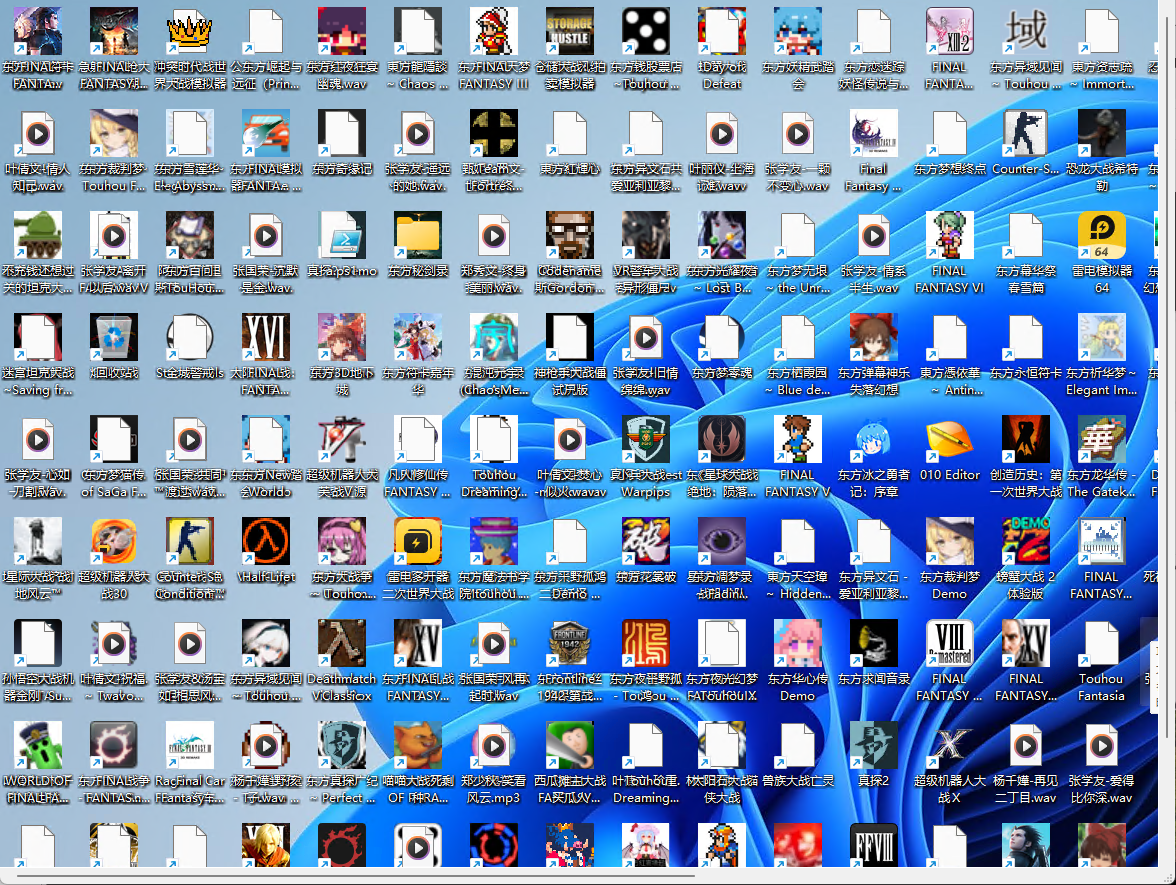Open the green tank game icon

(38, 236)
